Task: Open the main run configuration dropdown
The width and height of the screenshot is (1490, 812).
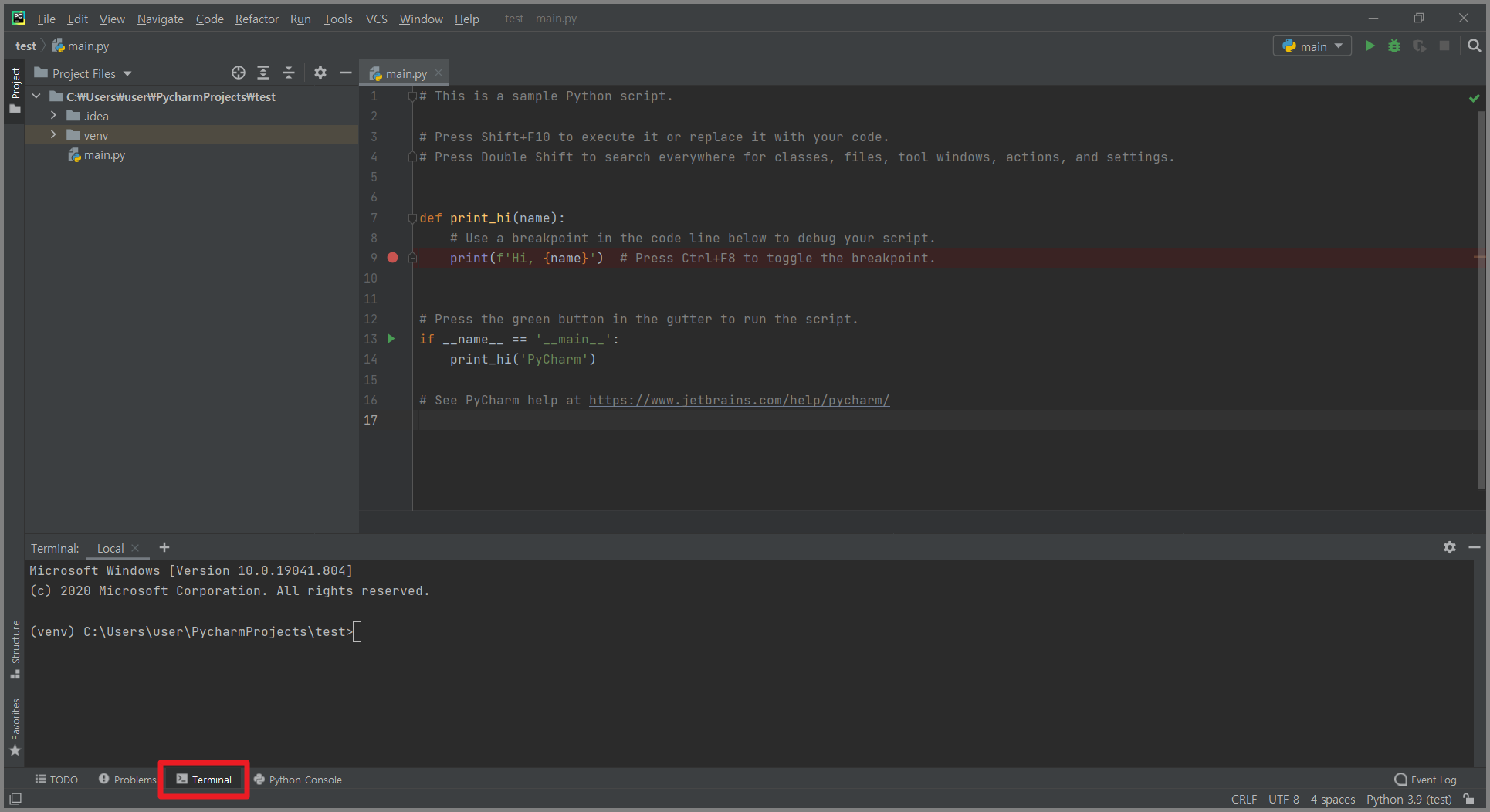Action: pos(1312,46)
